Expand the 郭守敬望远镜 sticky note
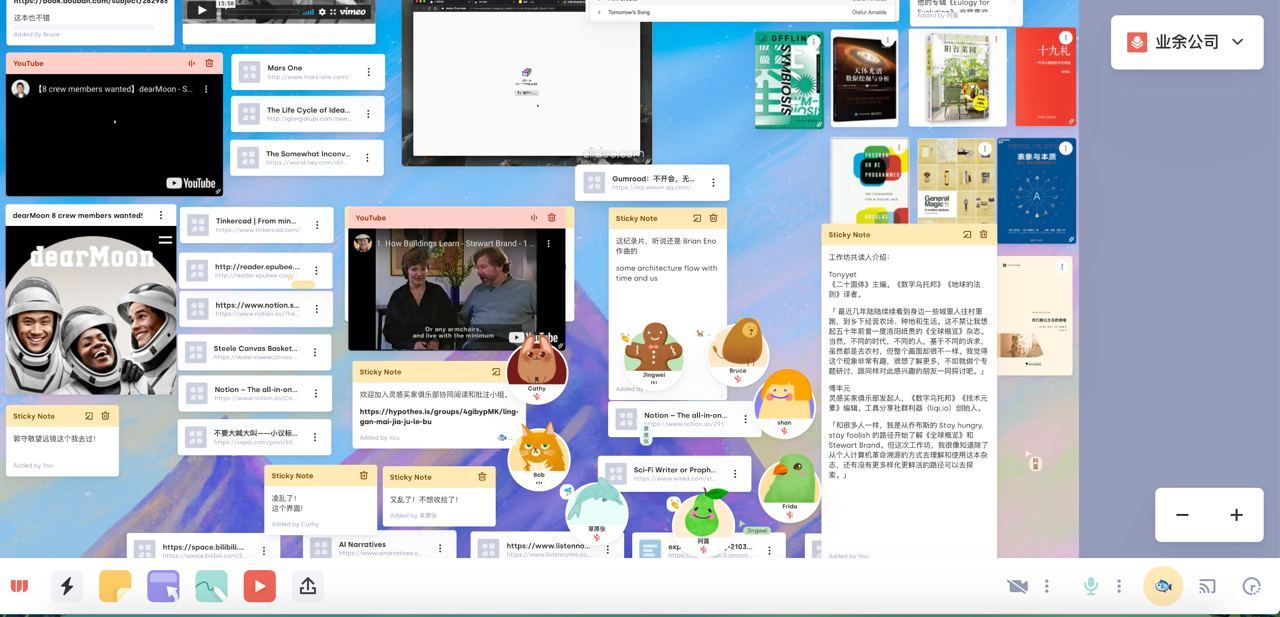Screen dimensions: 1280x617 coord(89,416)
